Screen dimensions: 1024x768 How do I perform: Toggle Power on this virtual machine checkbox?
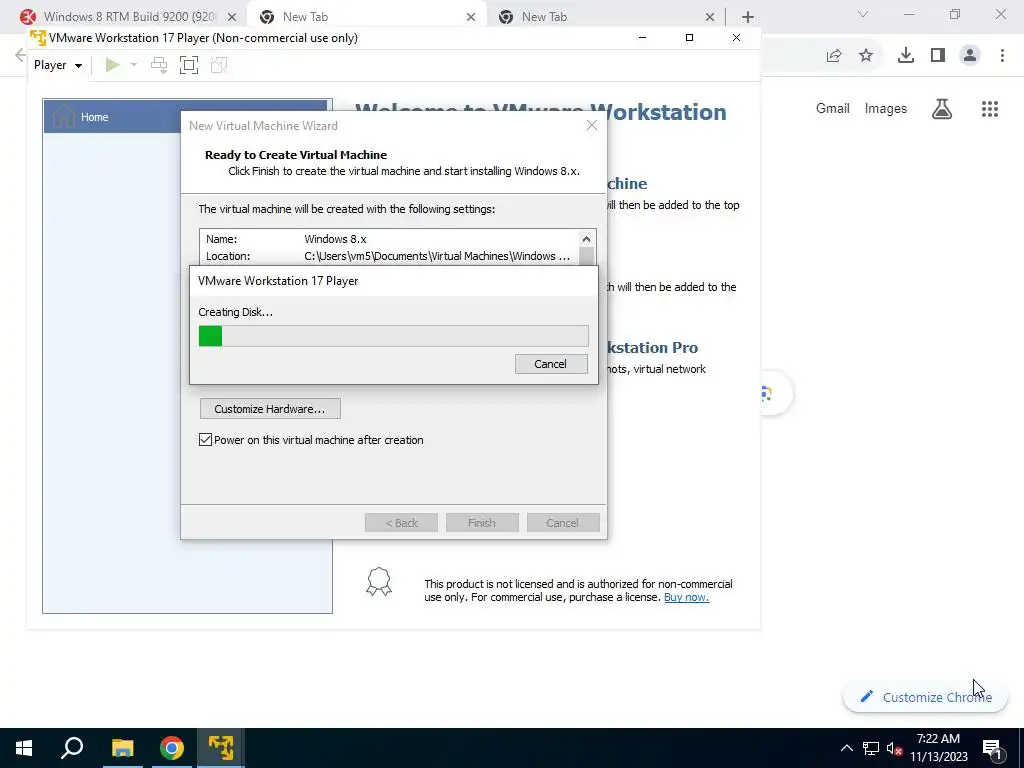(205, 440)
